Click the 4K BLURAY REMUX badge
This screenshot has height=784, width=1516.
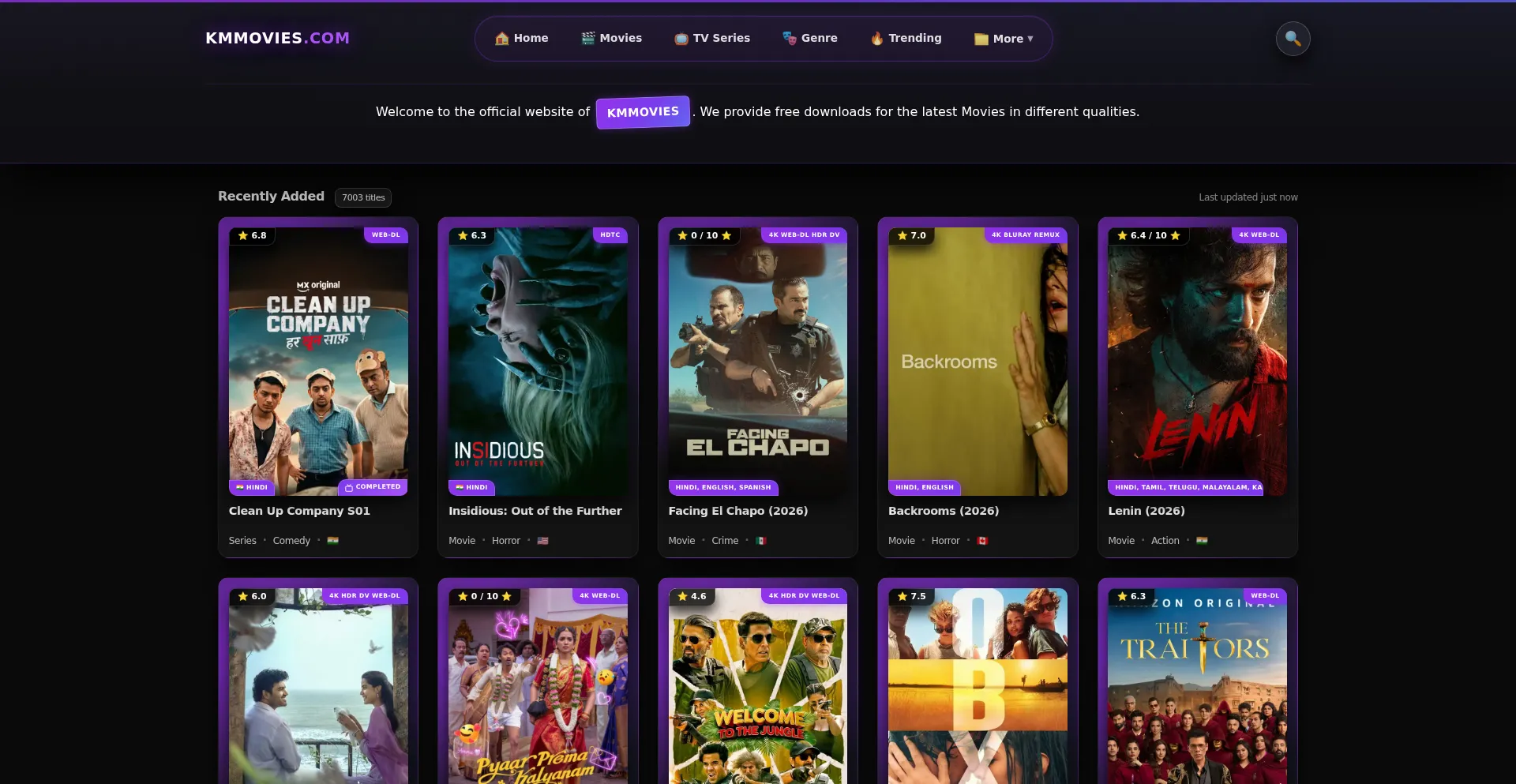pos(1026,234)
